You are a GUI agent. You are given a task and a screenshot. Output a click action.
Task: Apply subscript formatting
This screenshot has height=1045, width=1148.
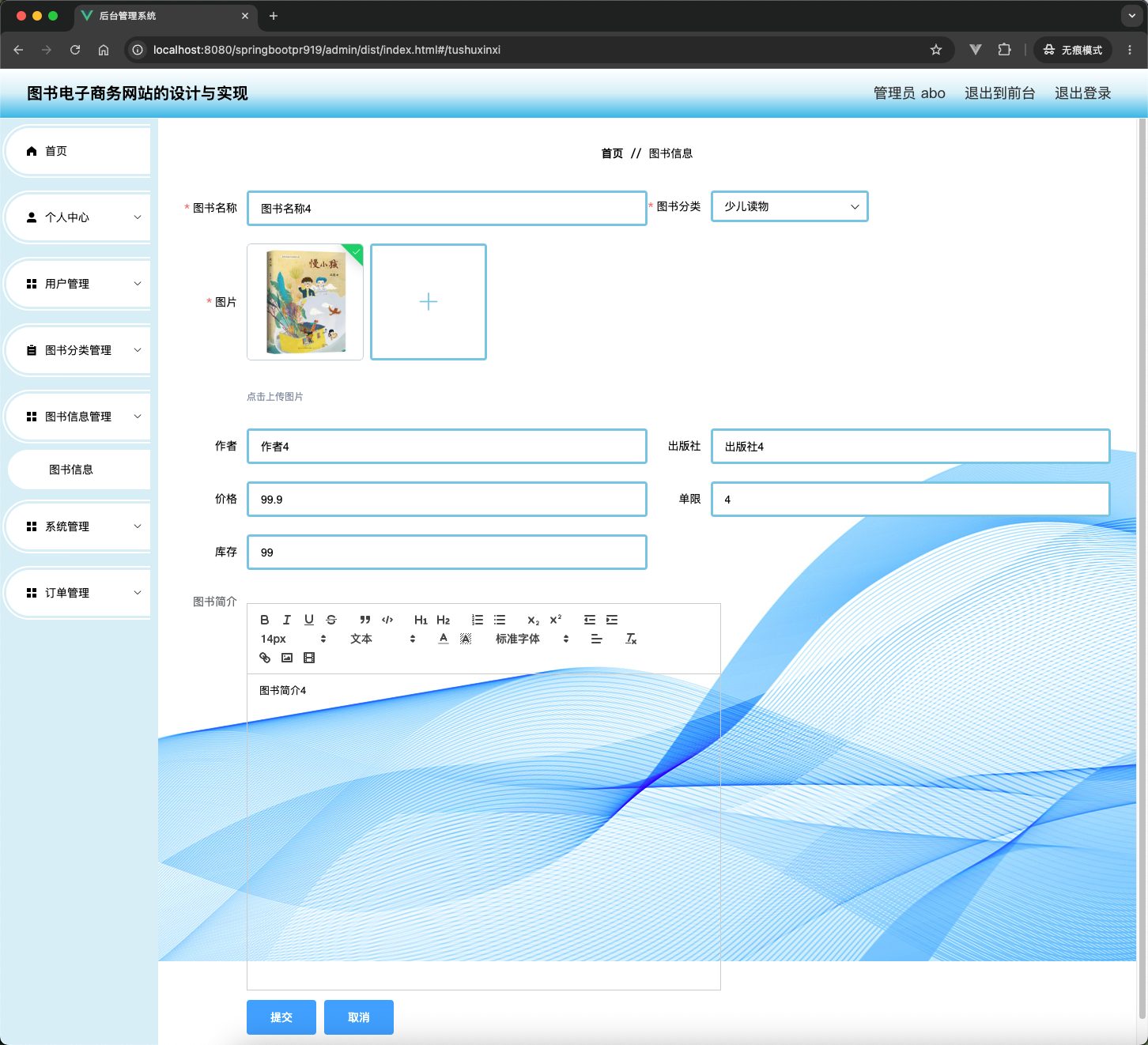(x=534, y=620)
